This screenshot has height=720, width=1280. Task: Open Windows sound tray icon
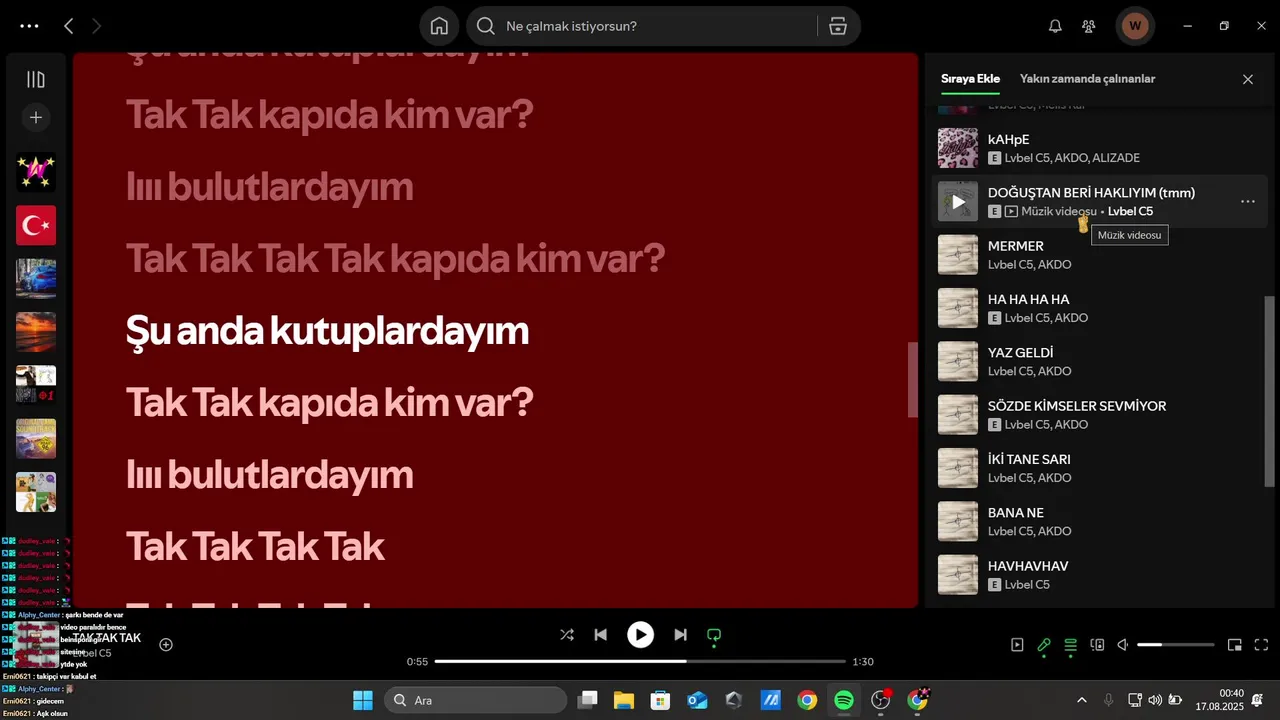click(1155, 700)
